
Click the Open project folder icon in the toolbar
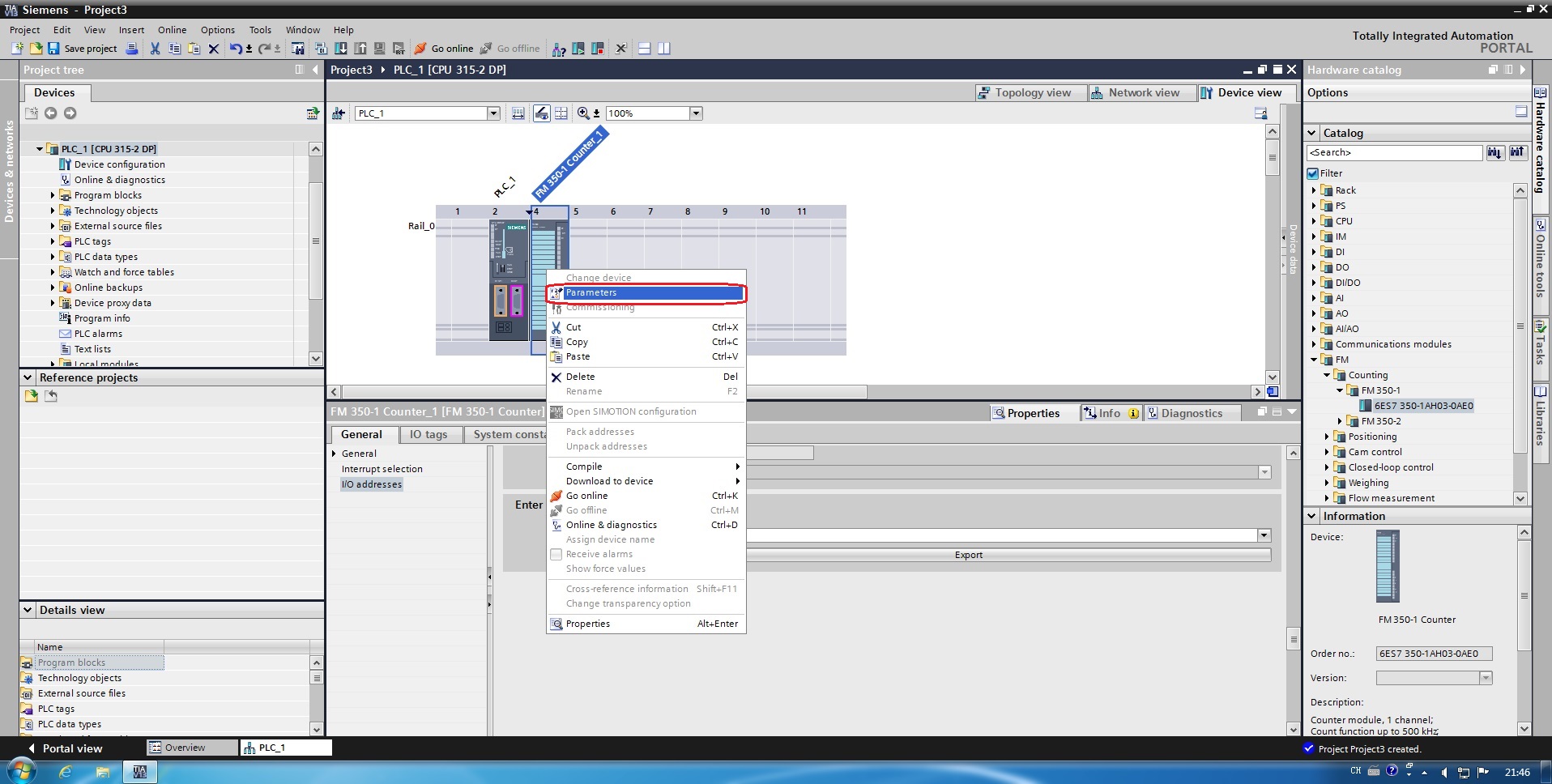36,49
